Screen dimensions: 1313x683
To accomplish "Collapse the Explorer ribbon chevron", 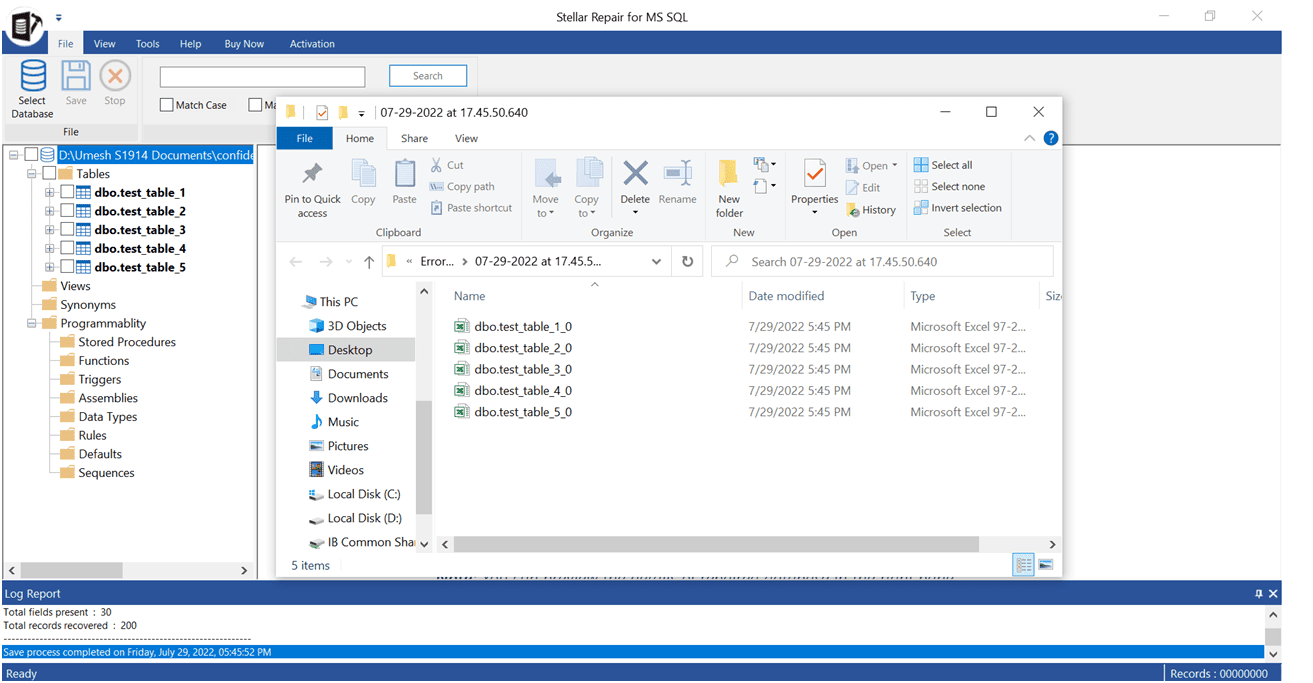I will pos(1030,138).
